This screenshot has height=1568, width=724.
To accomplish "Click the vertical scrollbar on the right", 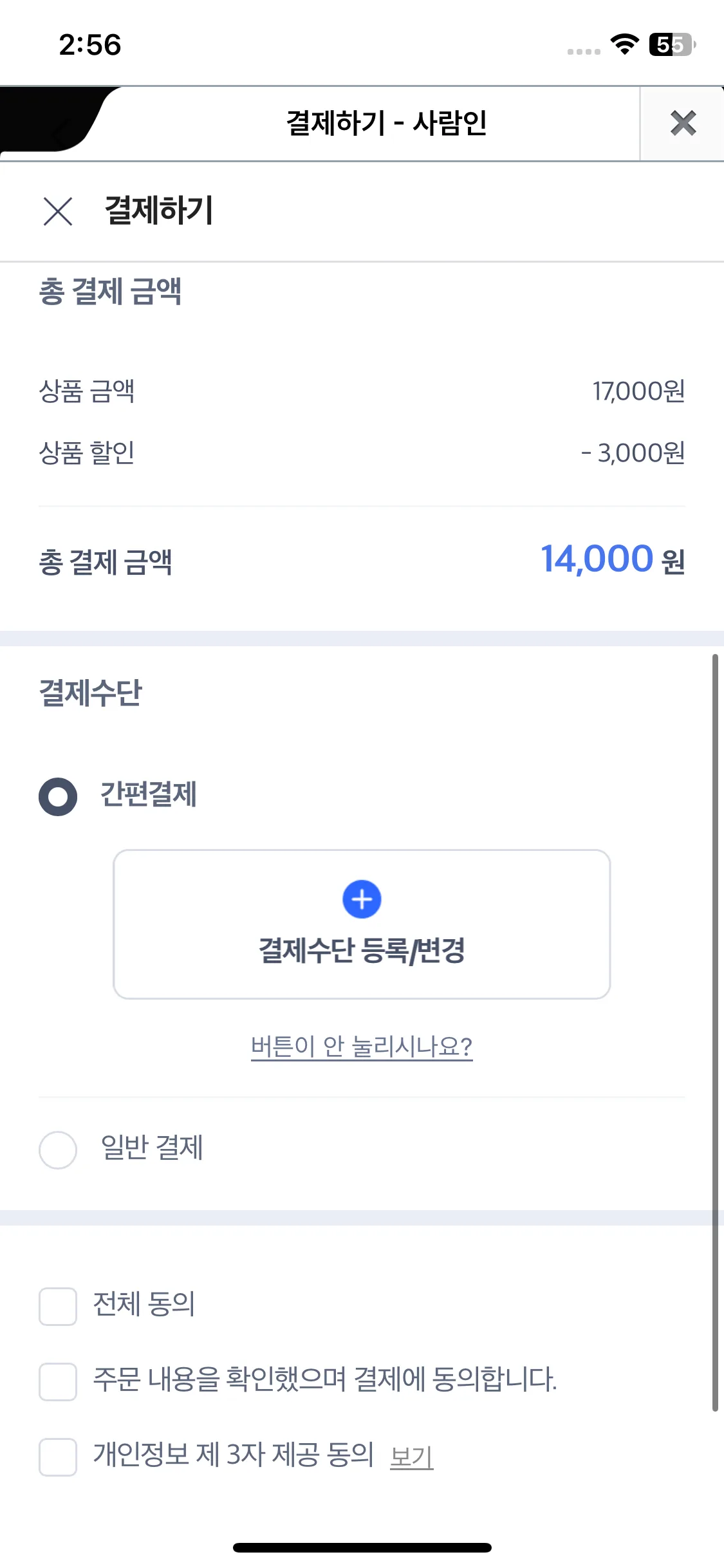I will tap(715, 1030).
